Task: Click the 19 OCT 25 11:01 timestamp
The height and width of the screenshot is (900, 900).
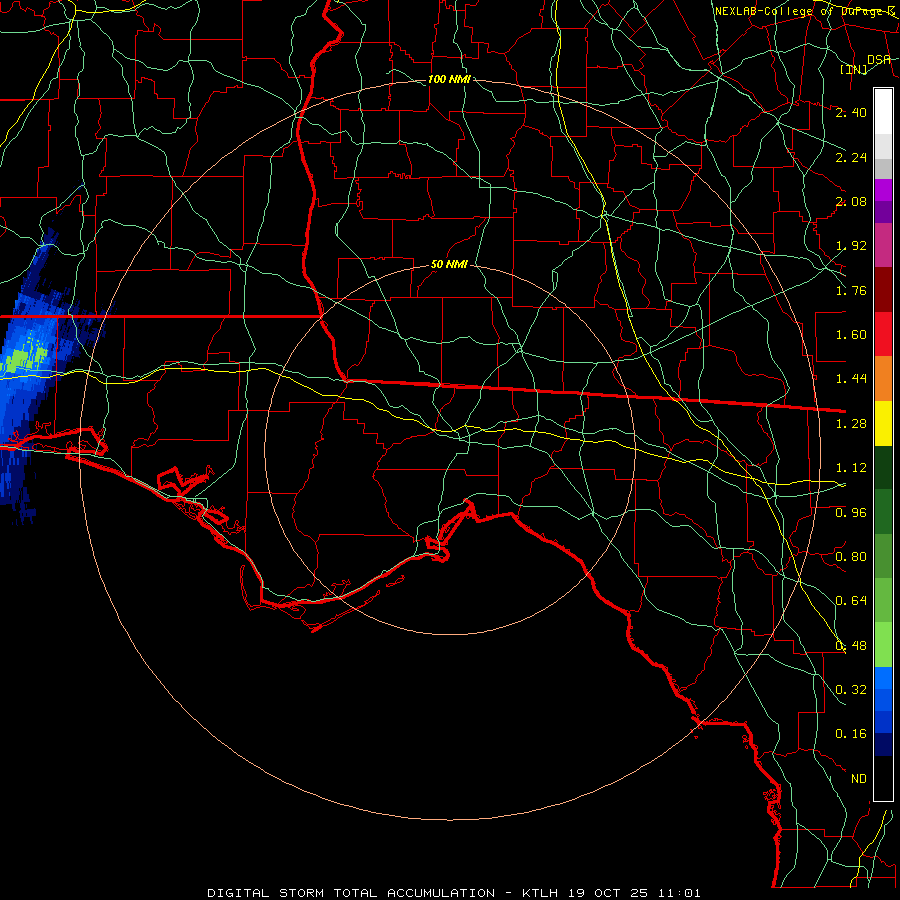Action: [634, 893]
